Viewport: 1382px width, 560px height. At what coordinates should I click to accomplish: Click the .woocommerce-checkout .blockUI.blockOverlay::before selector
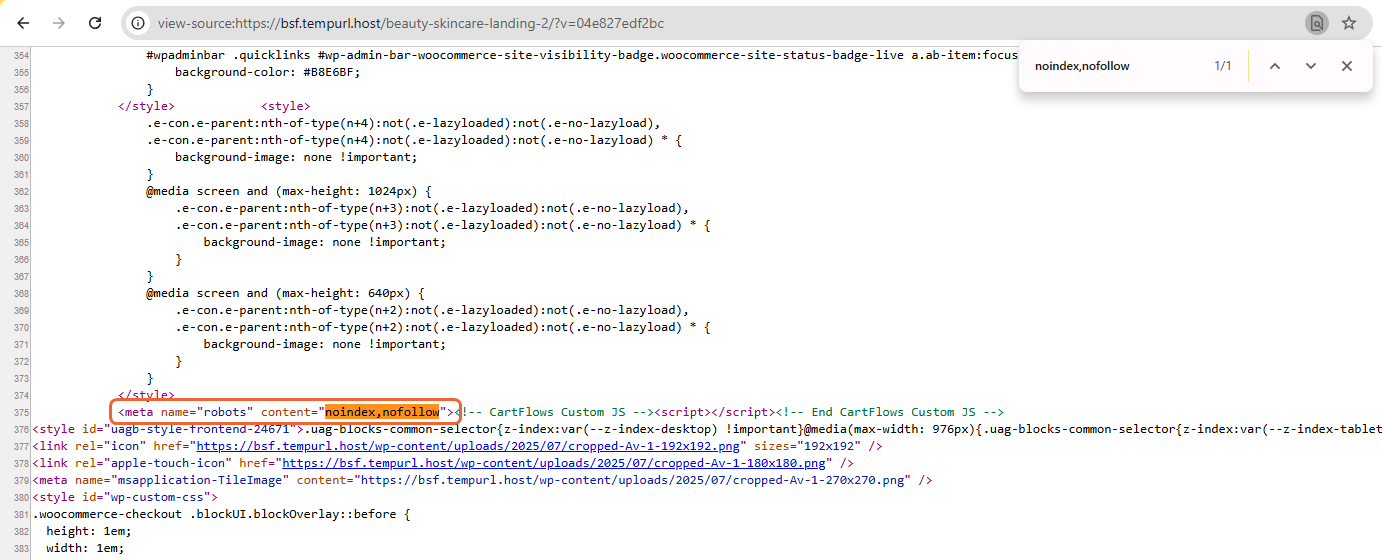click(221, 514)
